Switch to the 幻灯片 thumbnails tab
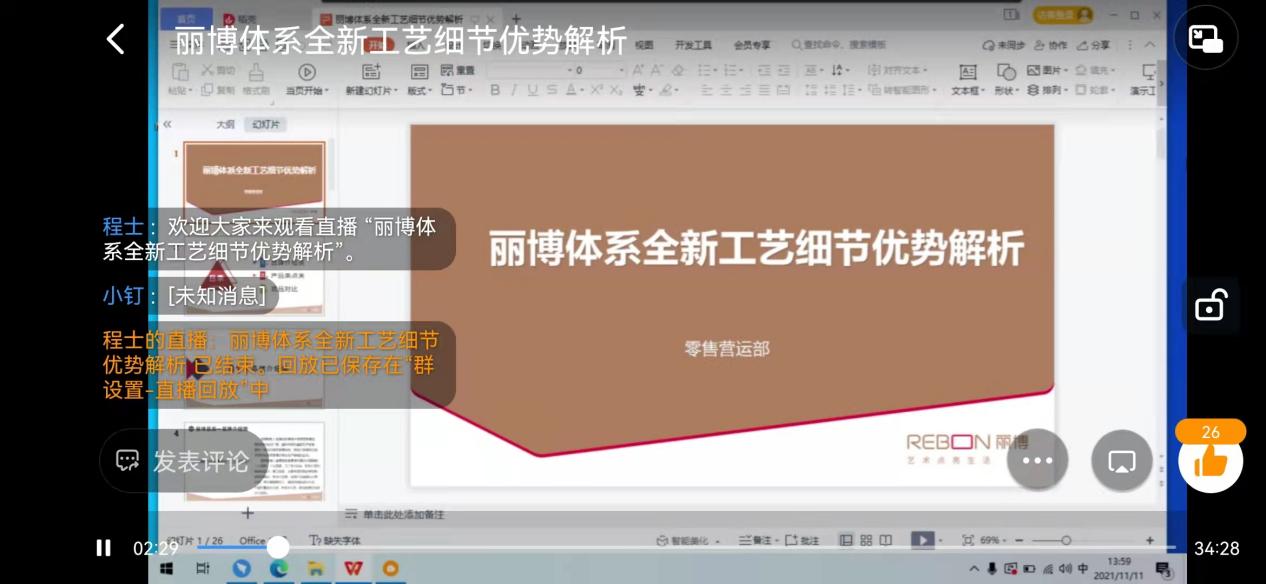The height and width of the screenshot is (584, 1266). [x=267, y=124]
